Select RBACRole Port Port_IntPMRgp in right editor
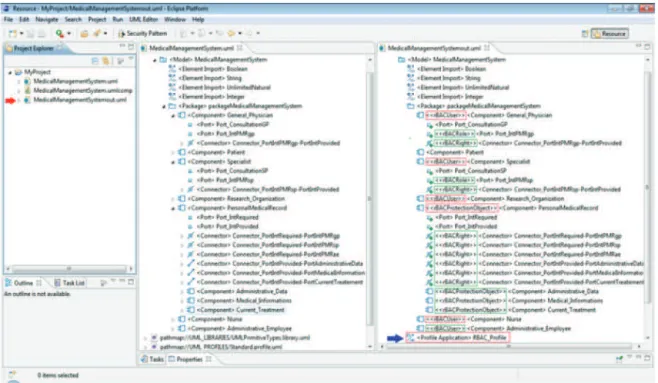This screenshot has width=658, height=383. [x=484, y=134]
